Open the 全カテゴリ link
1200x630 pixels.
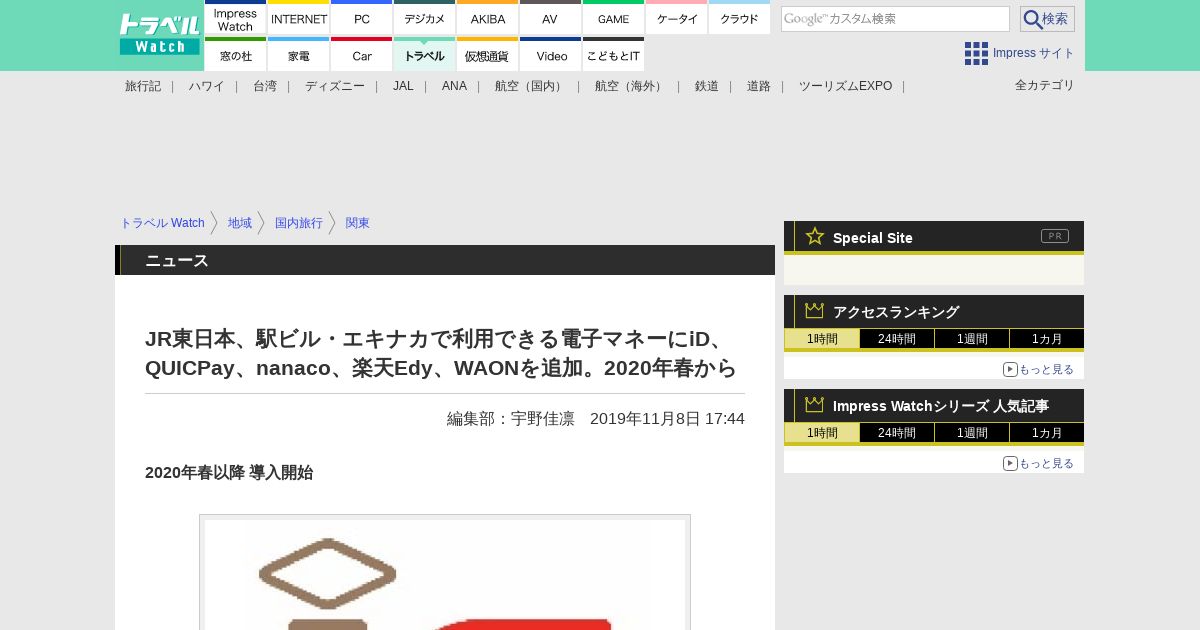(x=1045, y=85)
